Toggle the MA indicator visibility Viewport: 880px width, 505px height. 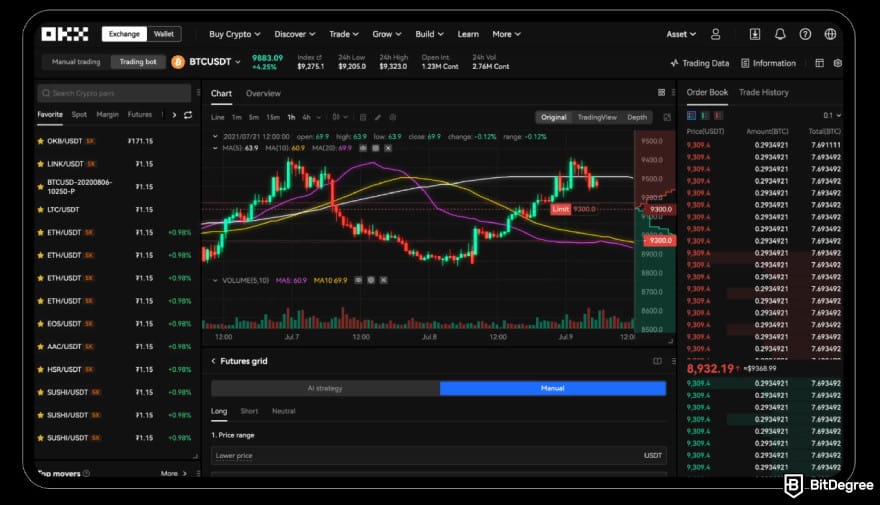click(x=363, y=148)
